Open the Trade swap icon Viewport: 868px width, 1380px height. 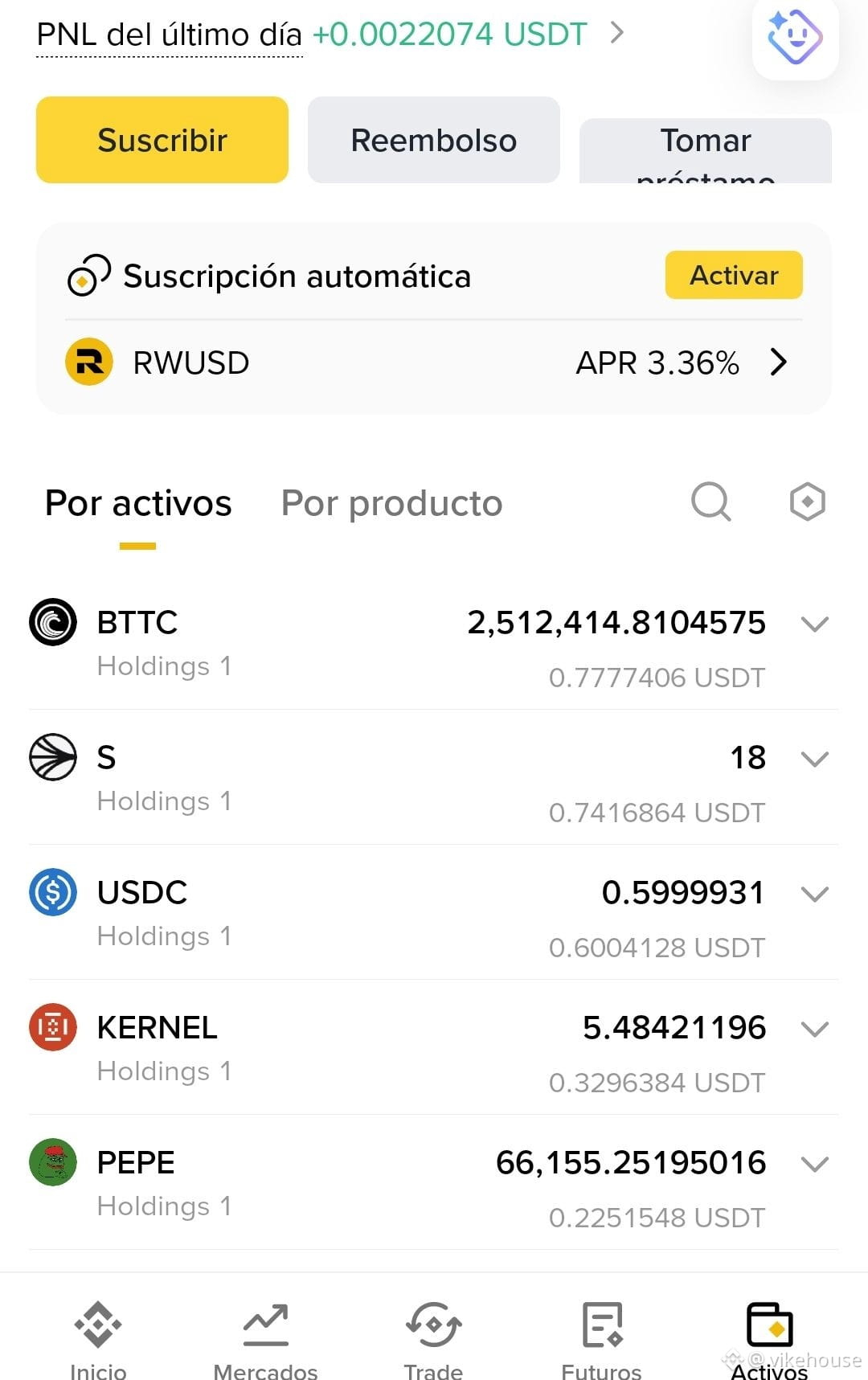click(x=434, y=1325)
